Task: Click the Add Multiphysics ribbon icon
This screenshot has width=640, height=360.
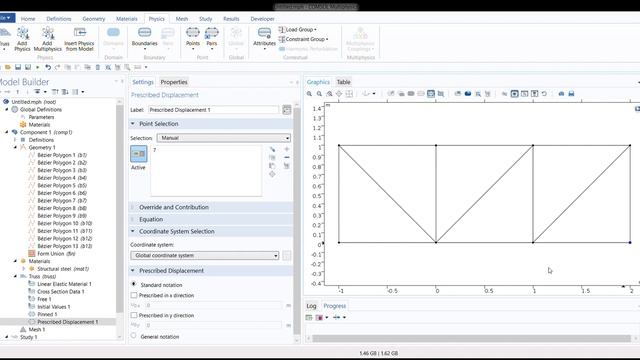Action: pos(47,39)
